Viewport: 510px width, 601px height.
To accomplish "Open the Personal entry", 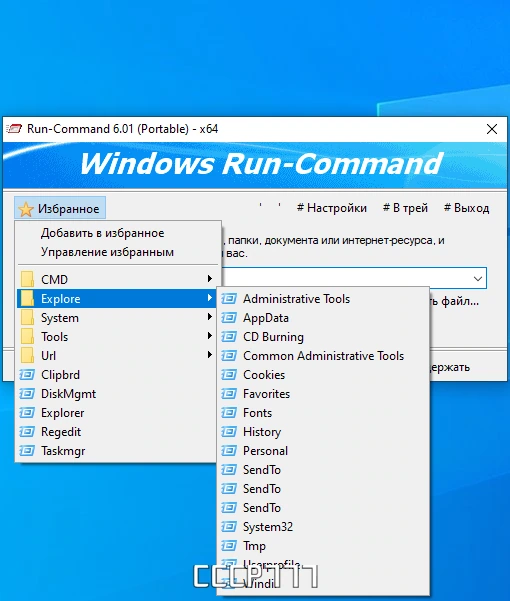I will tap(323, 451).
